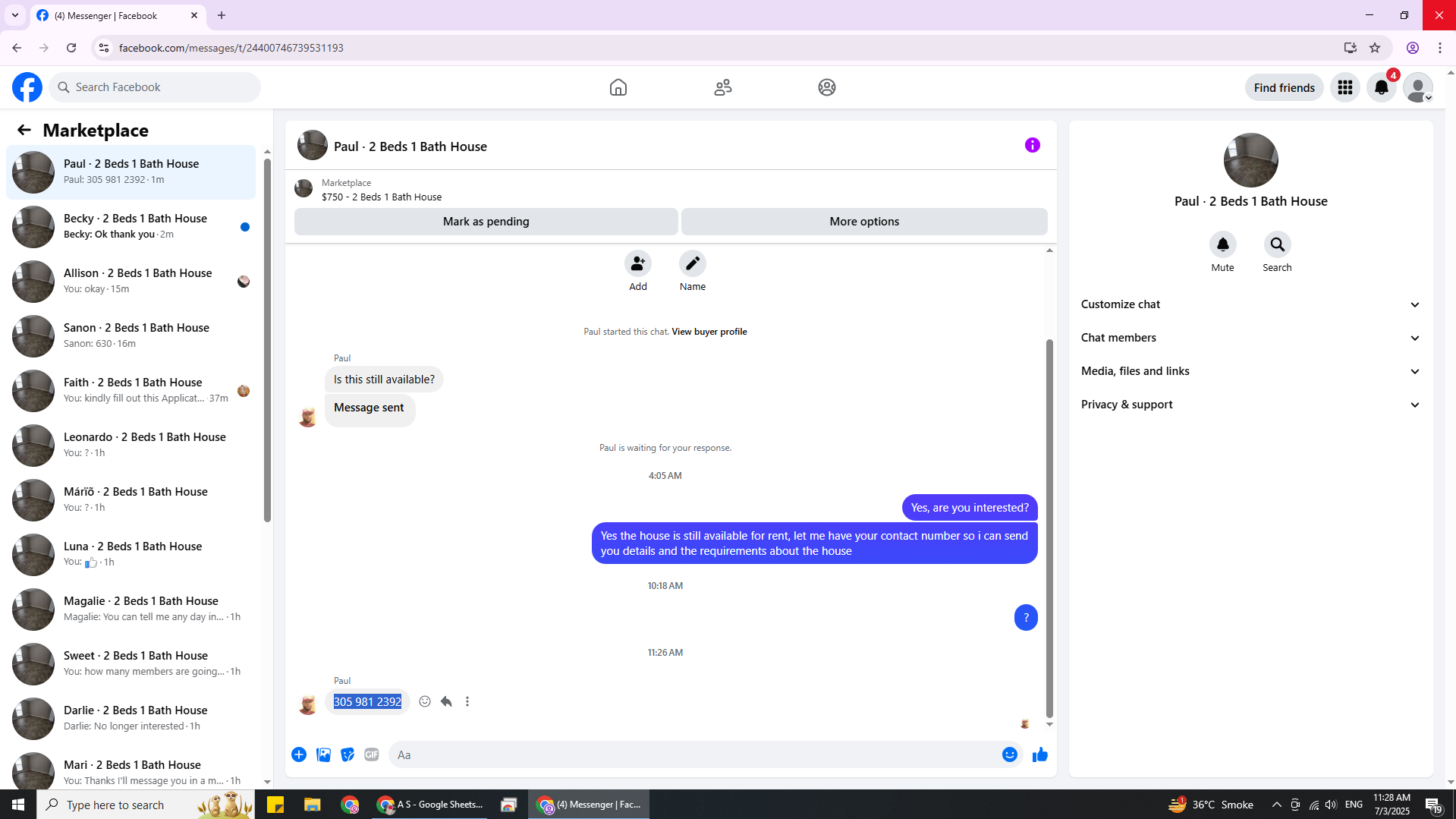The width and height of the screenshot is (1456, 819).
Task: Click More options button
Action: point(864,222)
